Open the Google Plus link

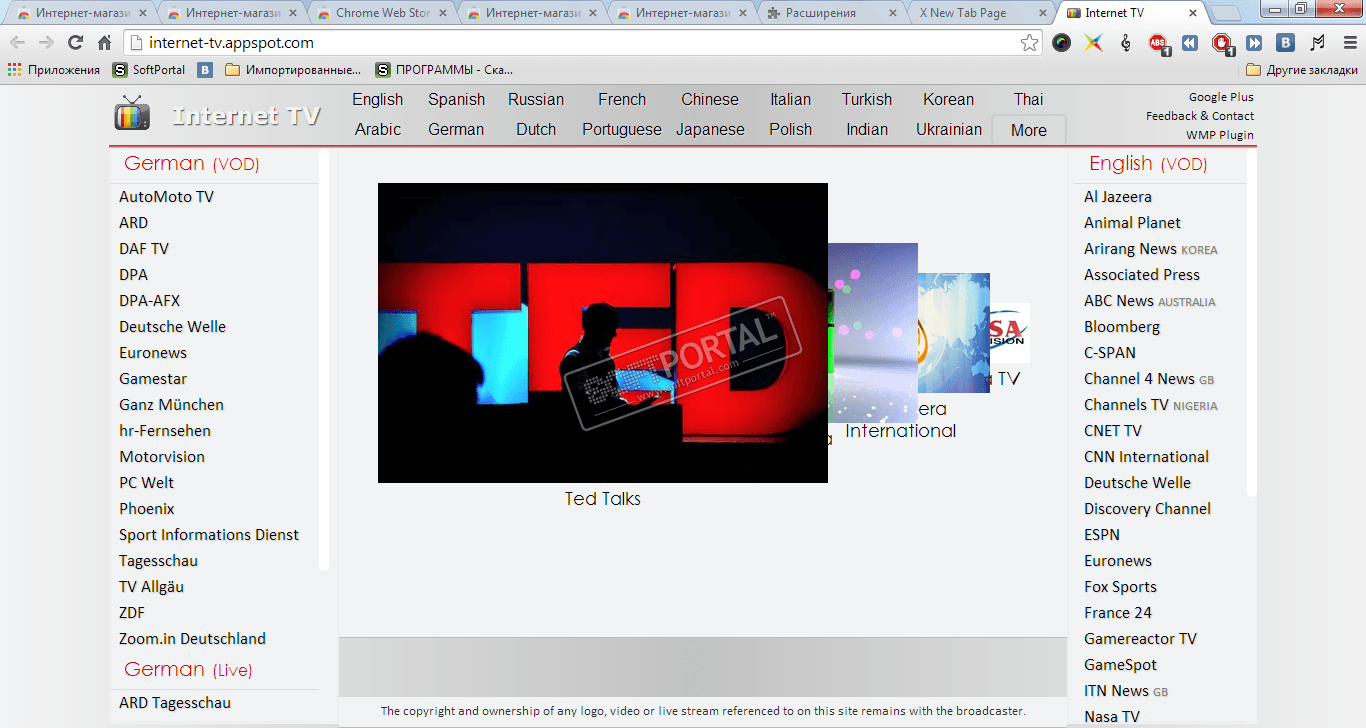tap(1221, 97)
